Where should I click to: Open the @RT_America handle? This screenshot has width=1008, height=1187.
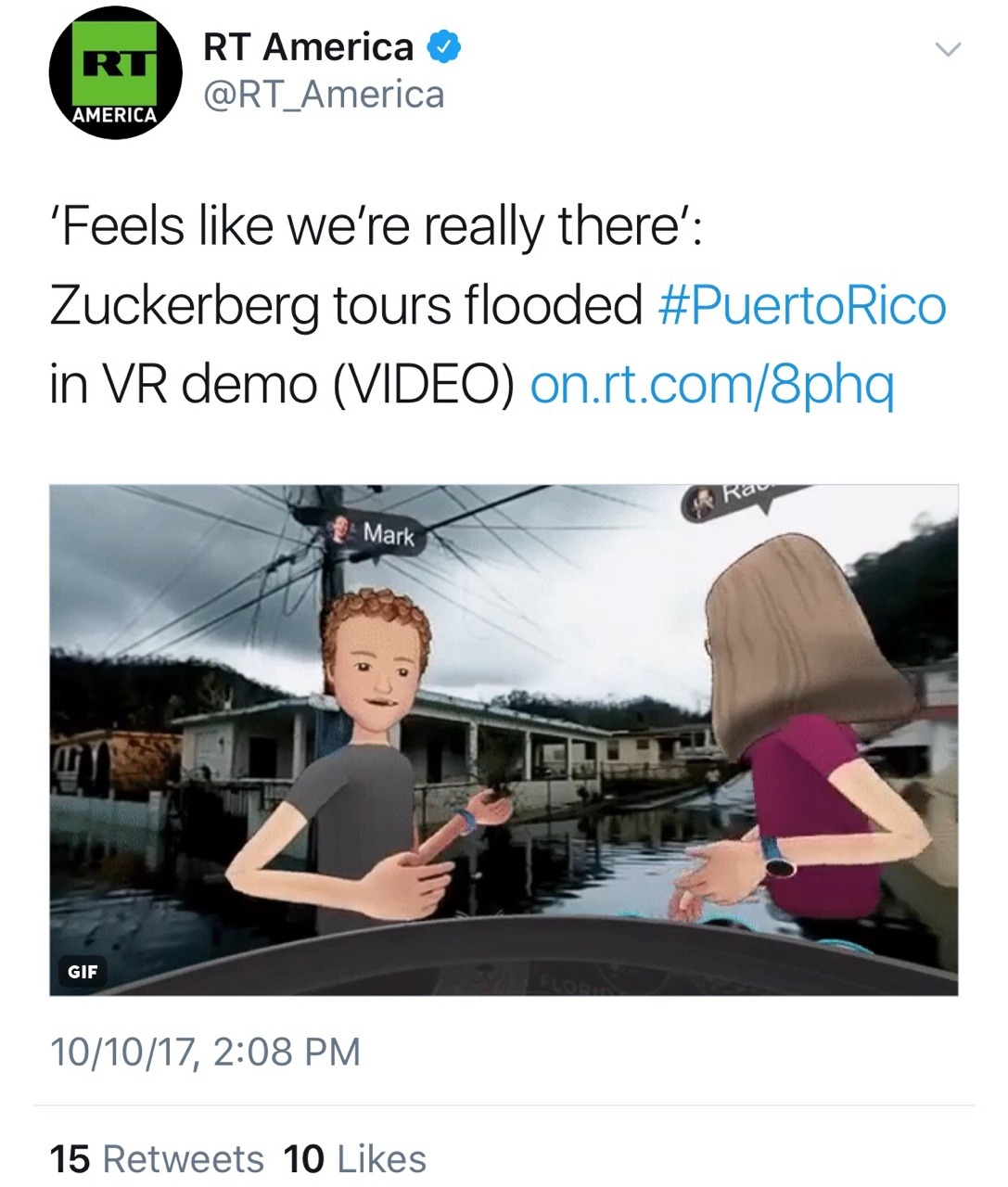(324, 95)
